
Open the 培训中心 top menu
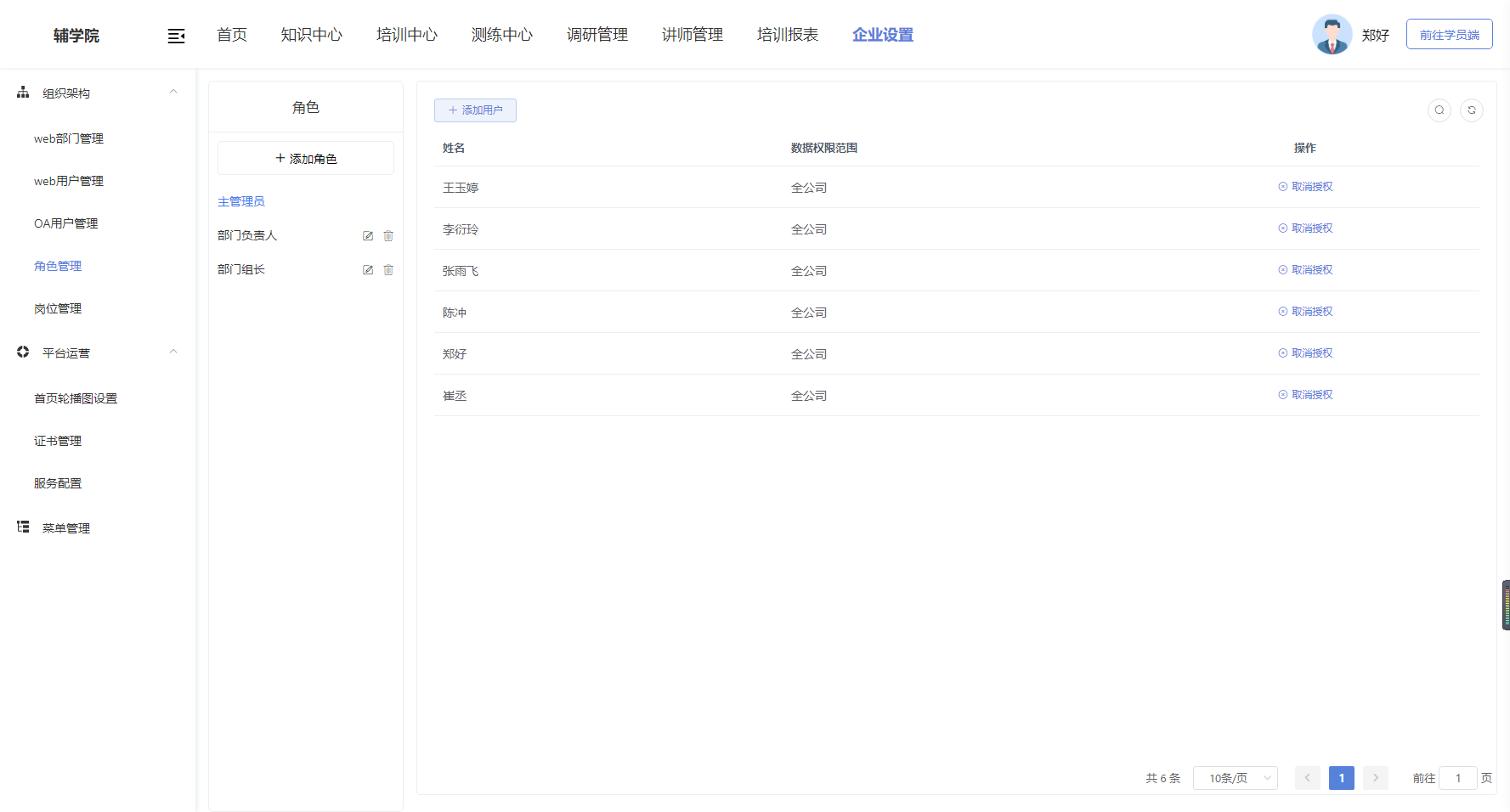point(407,35)
